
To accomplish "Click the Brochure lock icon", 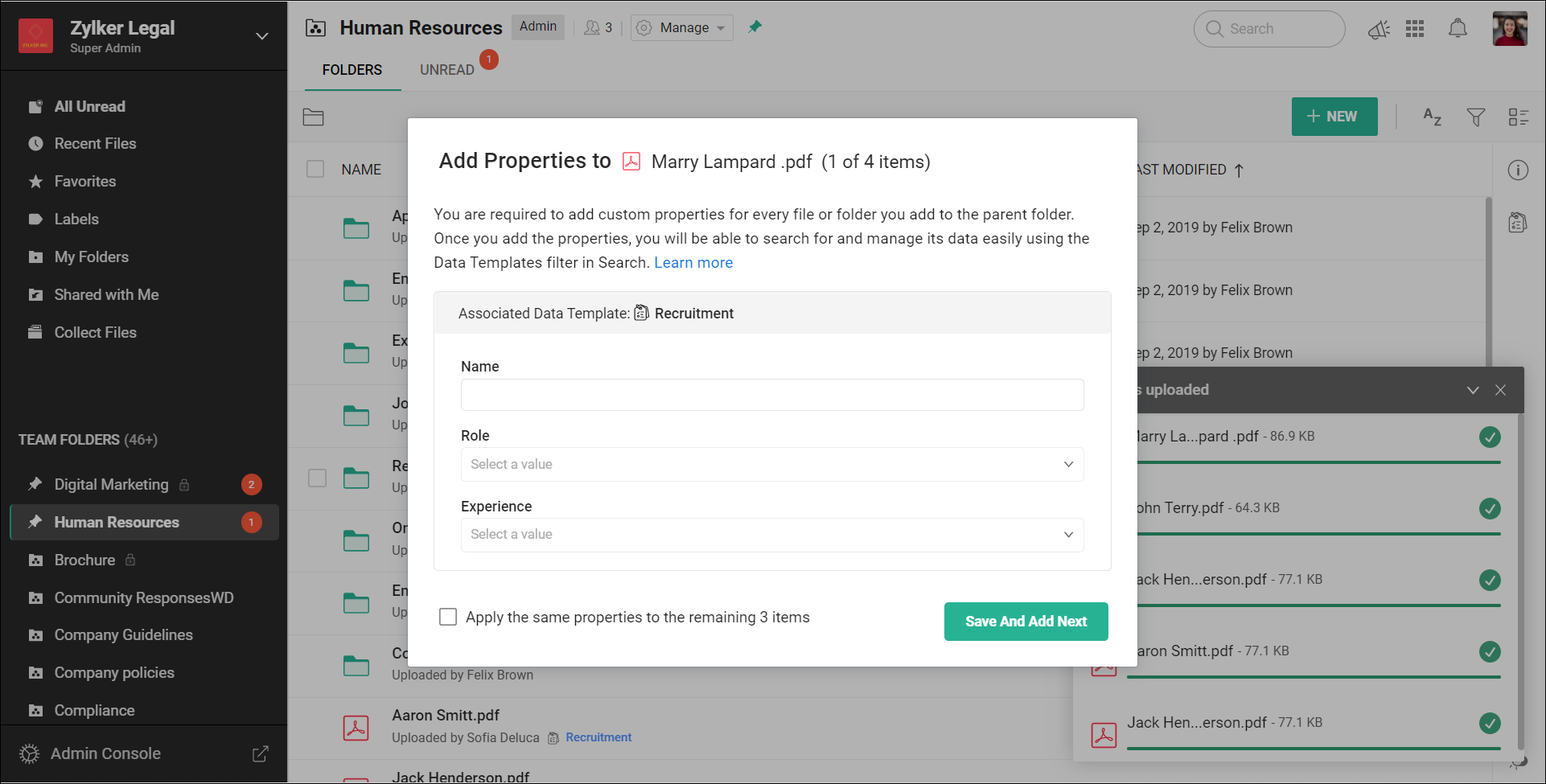I will pyautogui.click(x=130, y=560).
